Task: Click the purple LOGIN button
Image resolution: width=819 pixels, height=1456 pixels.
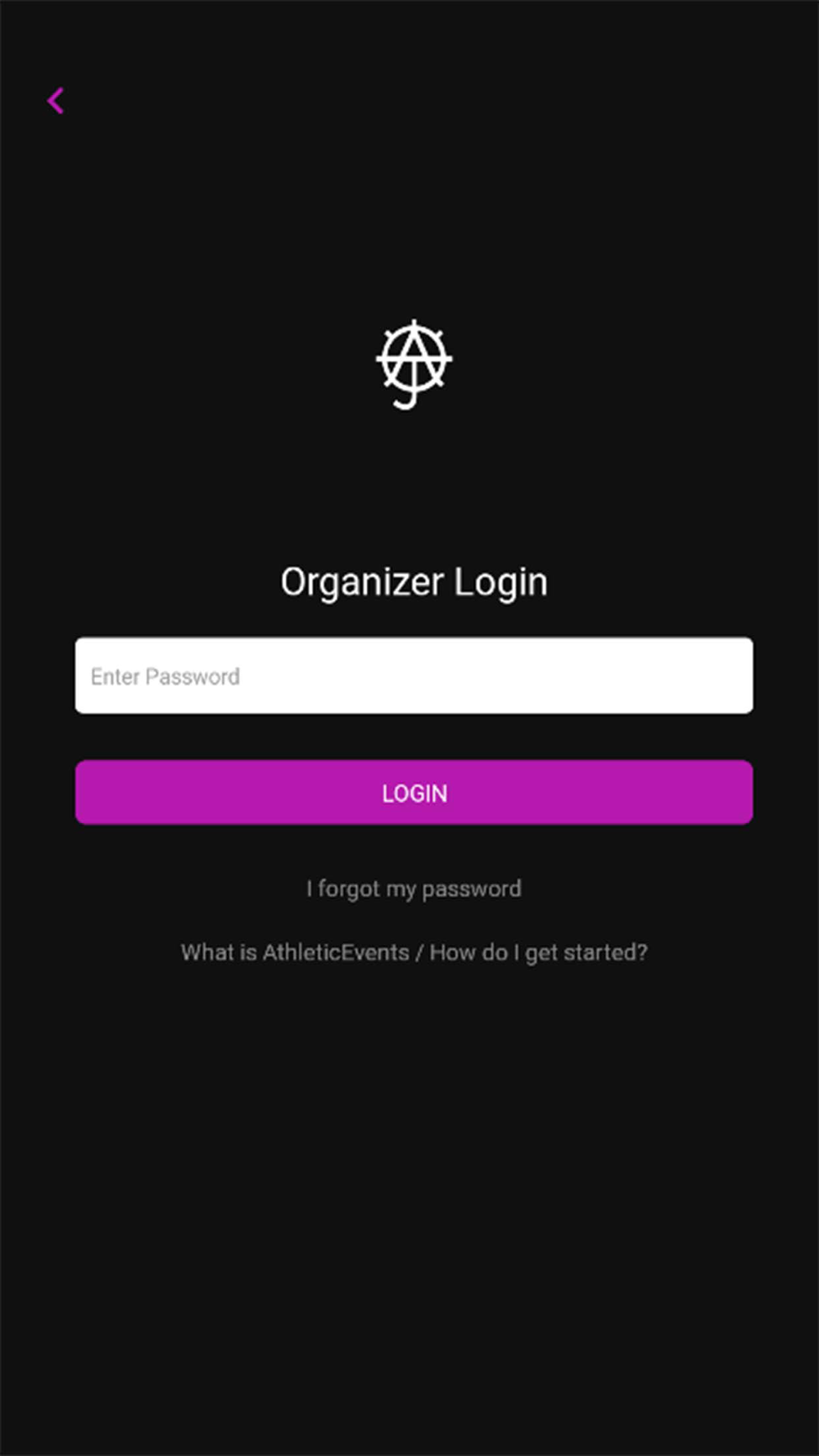Action: (x=414, y=792)
